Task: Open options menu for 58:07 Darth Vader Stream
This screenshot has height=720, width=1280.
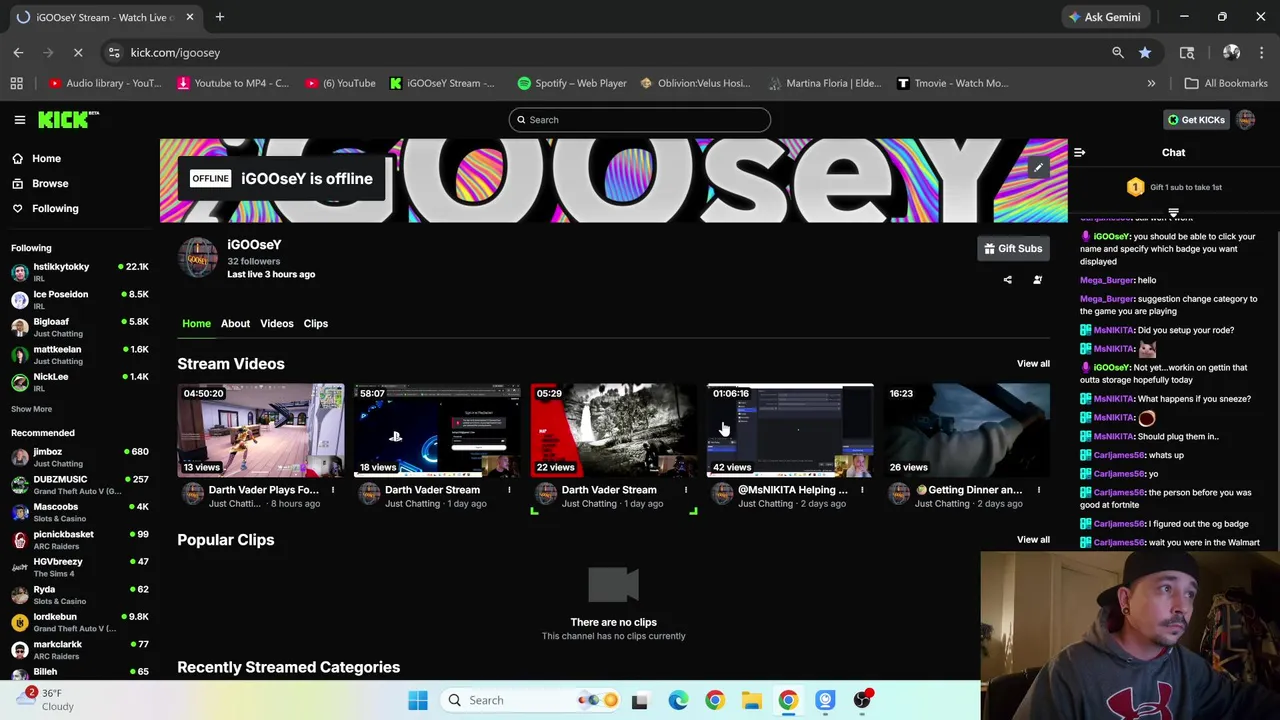Action: [x=509, y=490]
